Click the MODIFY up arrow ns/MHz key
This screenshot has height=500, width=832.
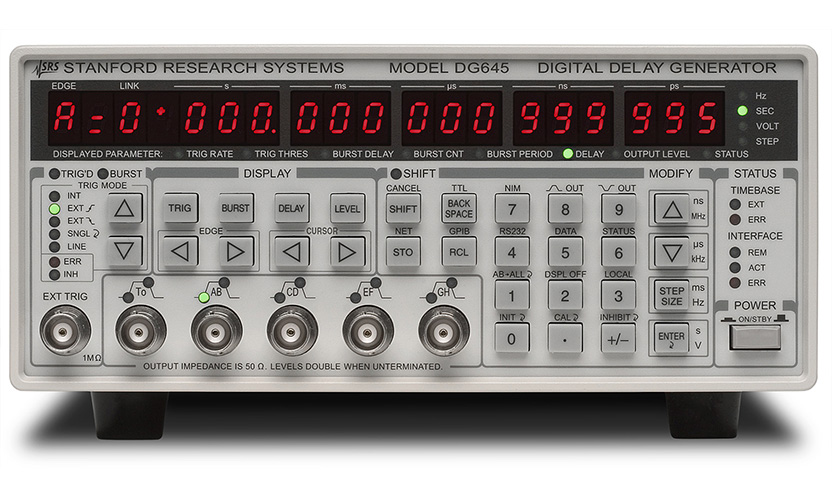click(x=672, y=209)
